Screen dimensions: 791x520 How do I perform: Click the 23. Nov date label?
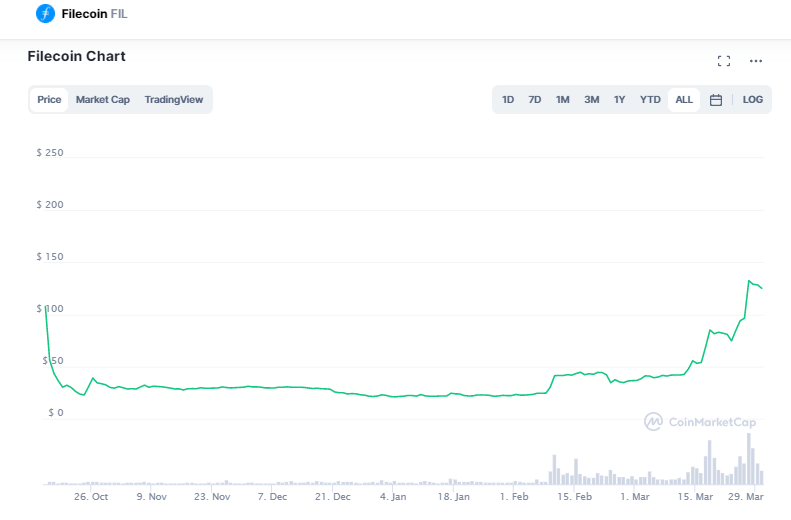pos(212,496)
